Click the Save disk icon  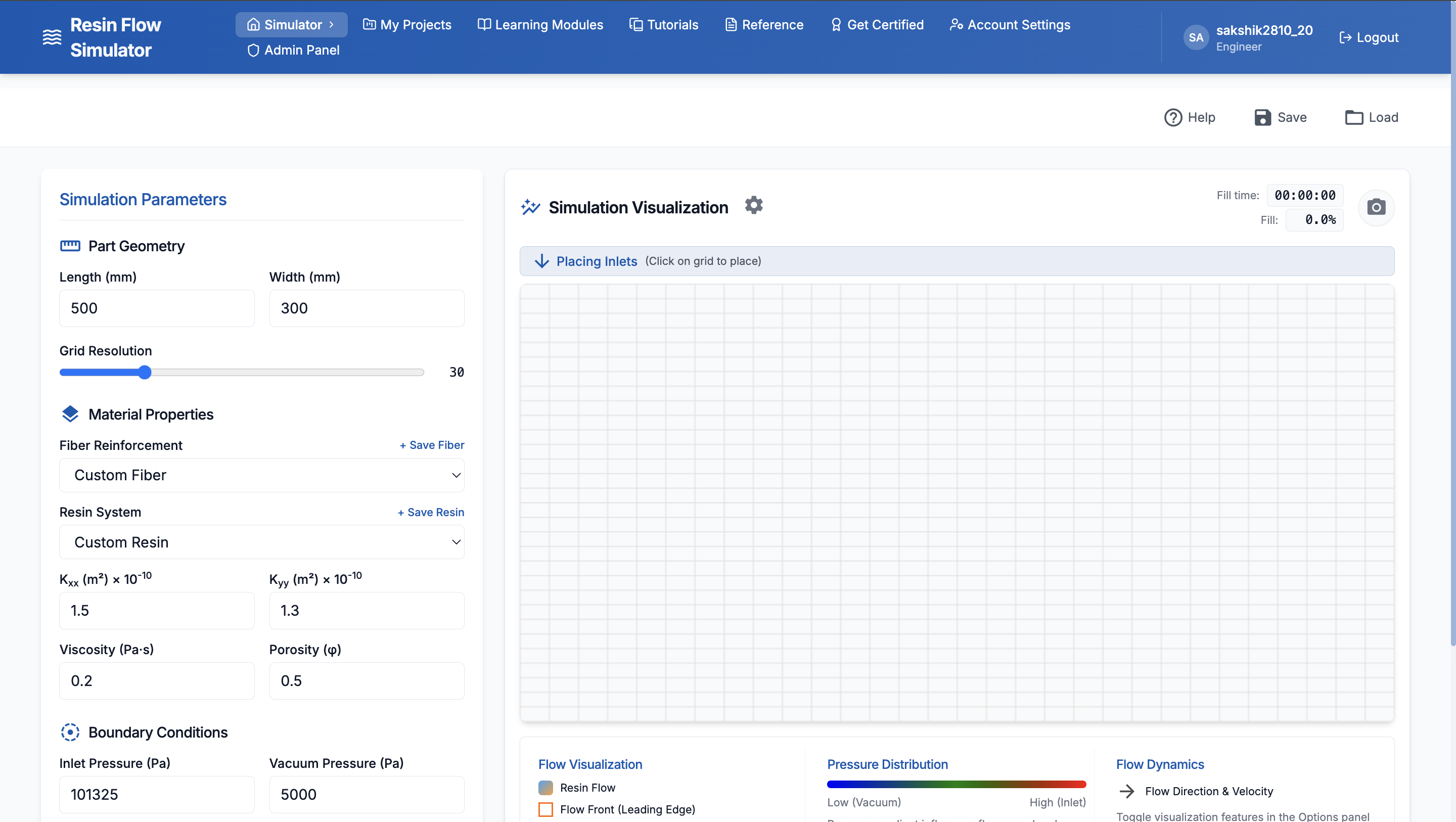(1262, 118)
